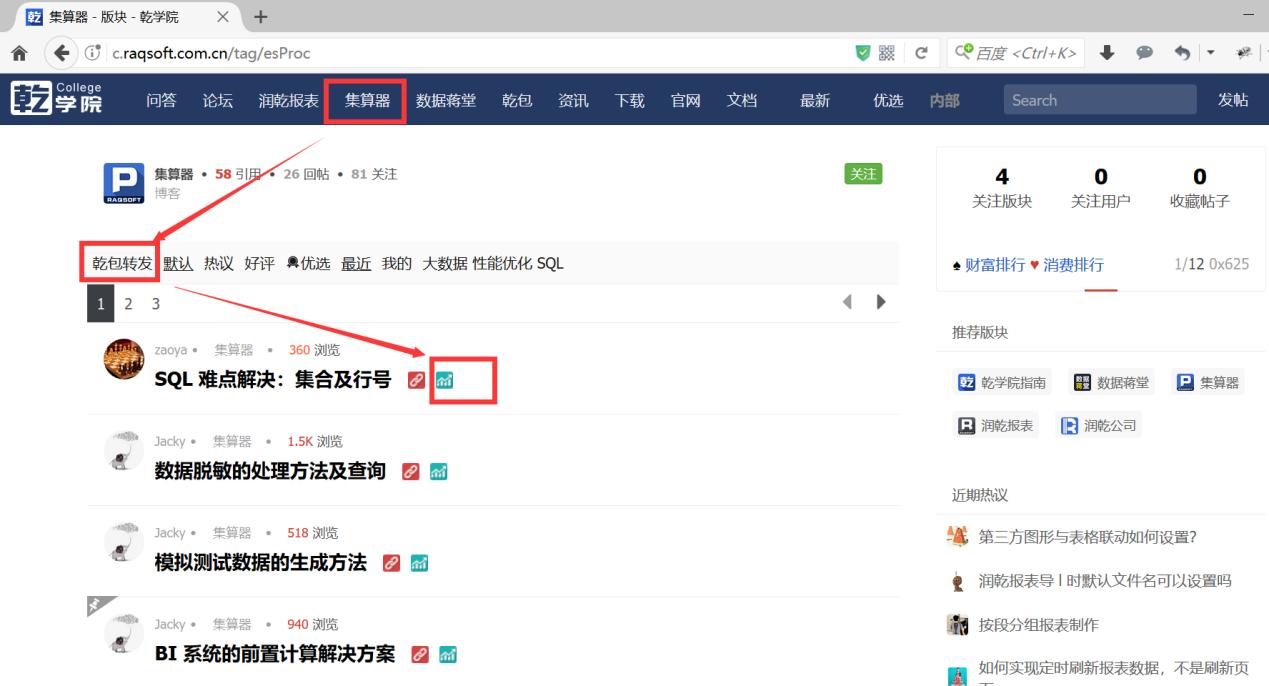The height and width of the screenshot is (686, 1269).
Task: Click the green chart icon beside SQL 难点解决
Action: [x=444, y=380]
